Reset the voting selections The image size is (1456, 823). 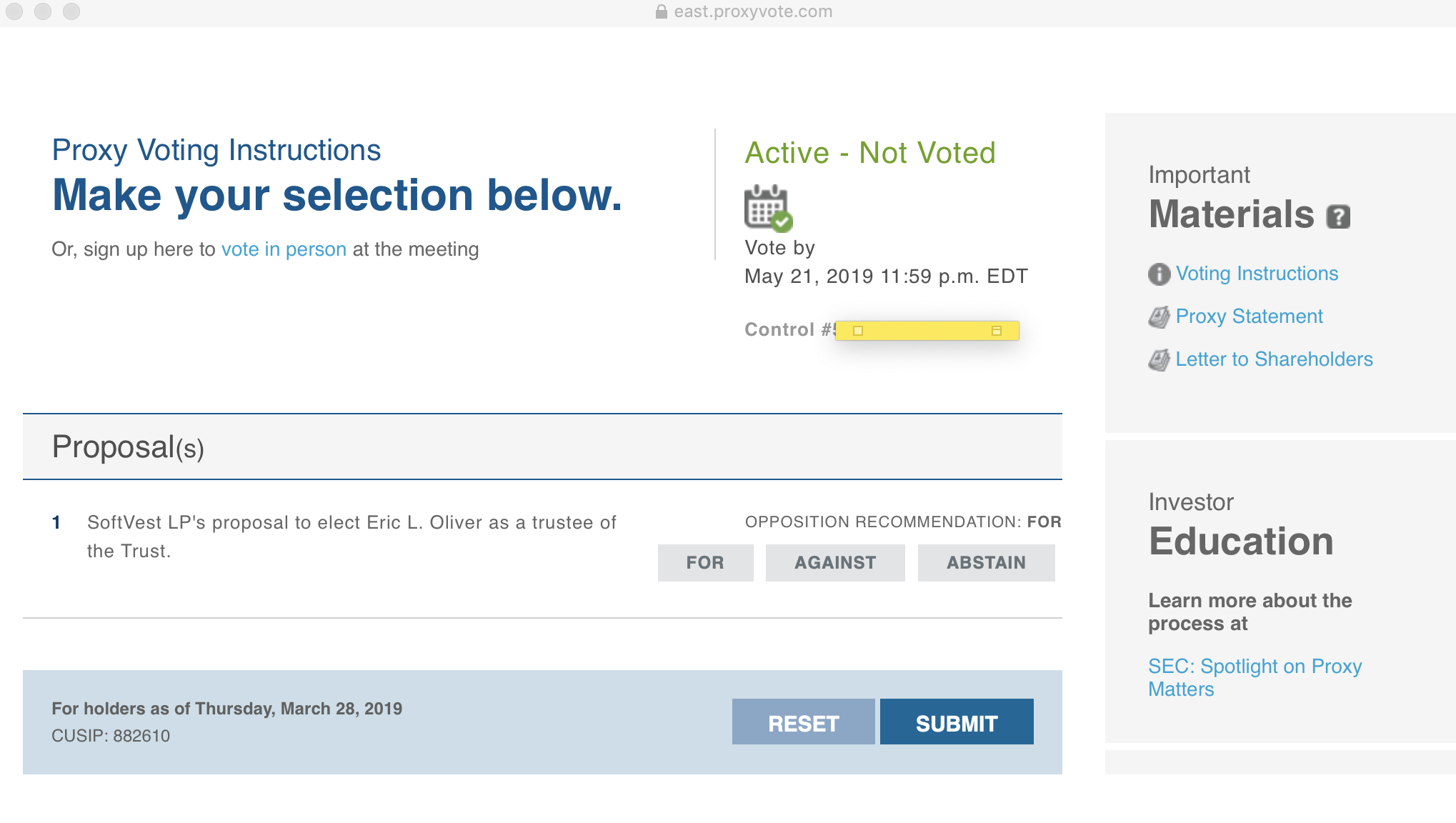(x=803, y=722)
